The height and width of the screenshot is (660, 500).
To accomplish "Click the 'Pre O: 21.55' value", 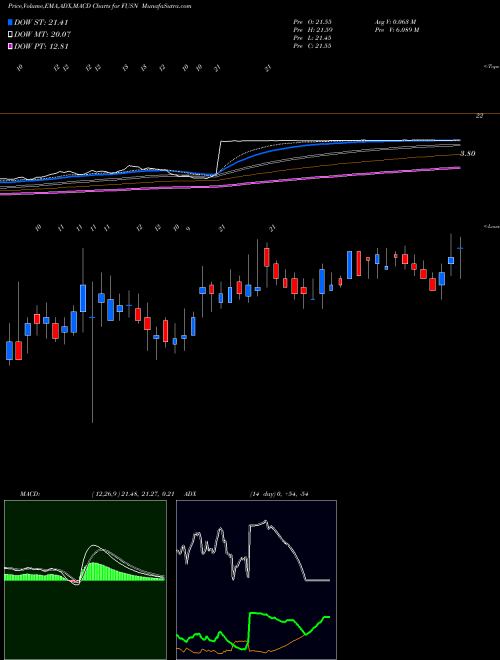I will click(312, 21).
